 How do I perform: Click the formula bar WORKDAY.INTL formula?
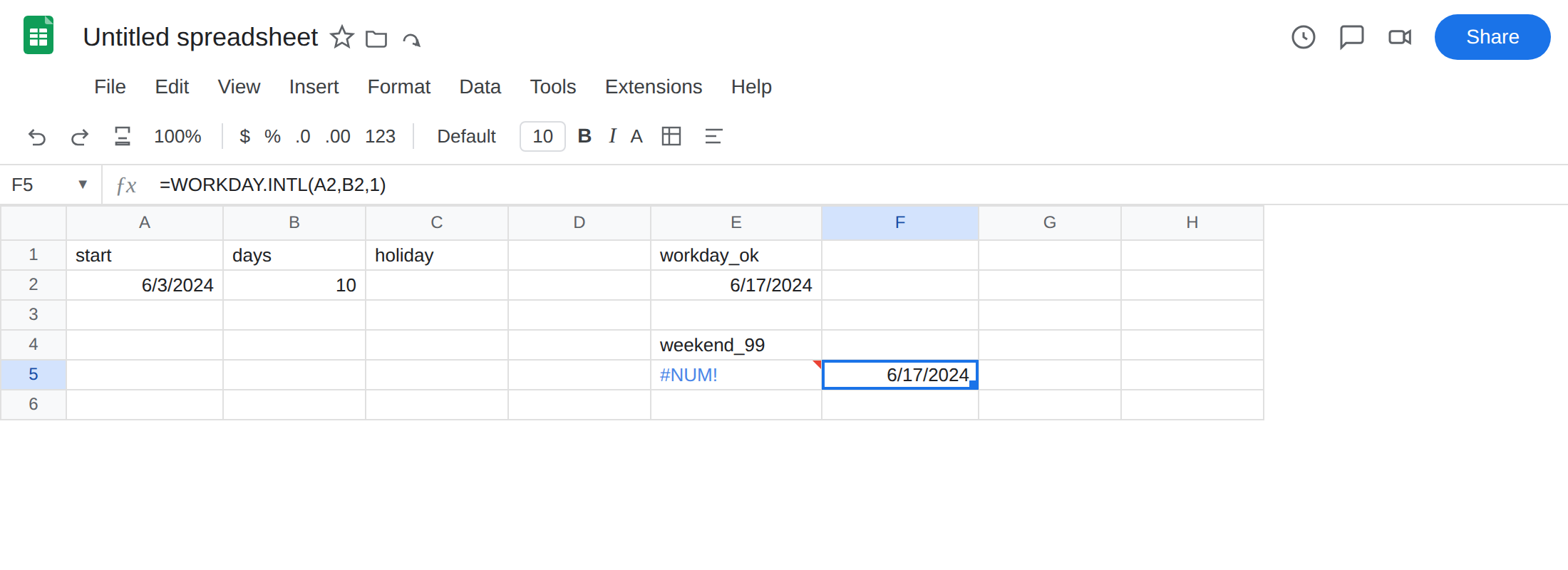tap(272, 185)
